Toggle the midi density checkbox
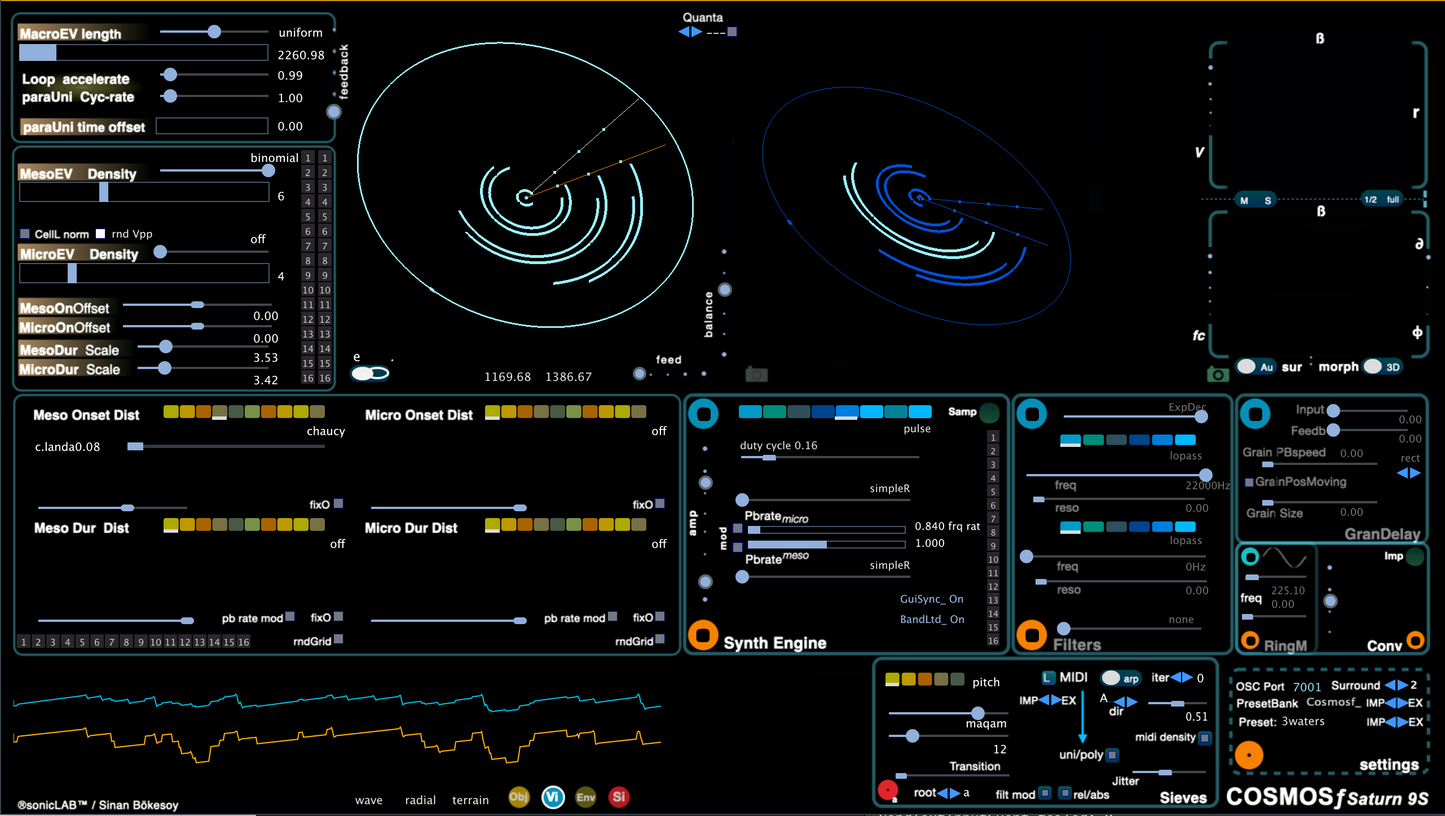Image resolution: width=1445 pixels, height=816 pixels. tap(1205, 738)
